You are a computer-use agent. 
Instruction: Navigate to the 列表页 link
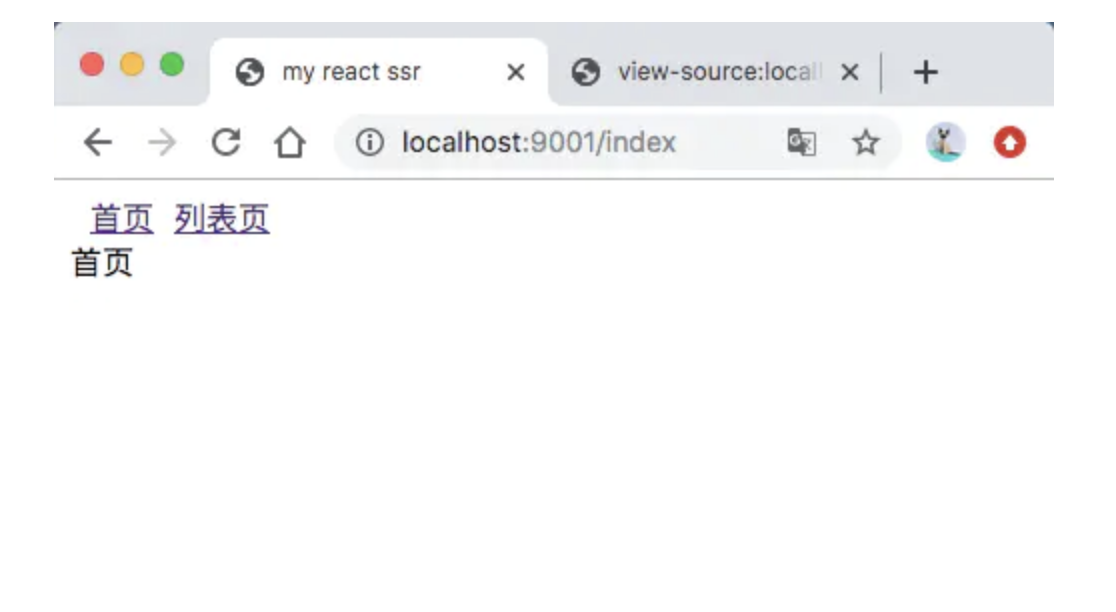[222, 219]
